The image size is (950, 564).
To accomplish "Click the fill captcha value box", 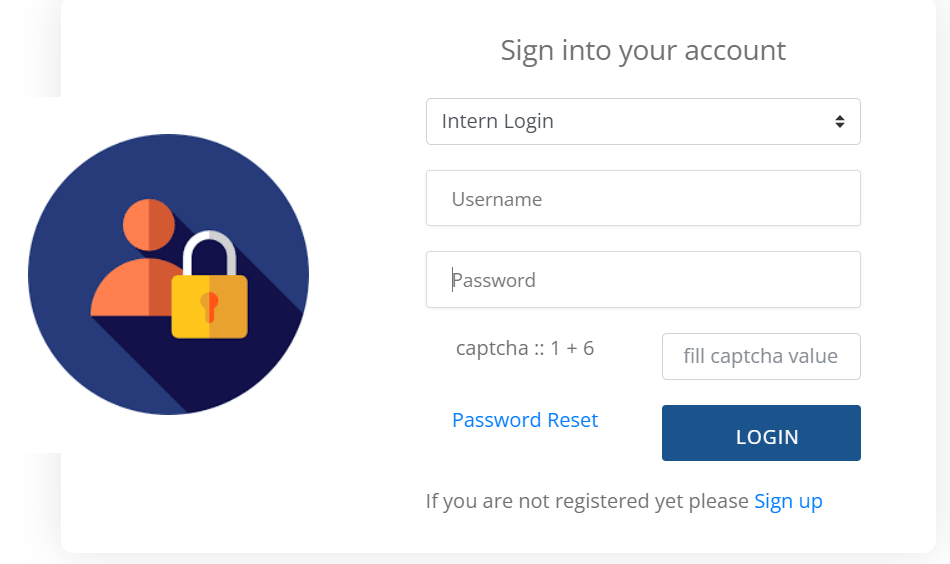I will click(x=760, y=356).
